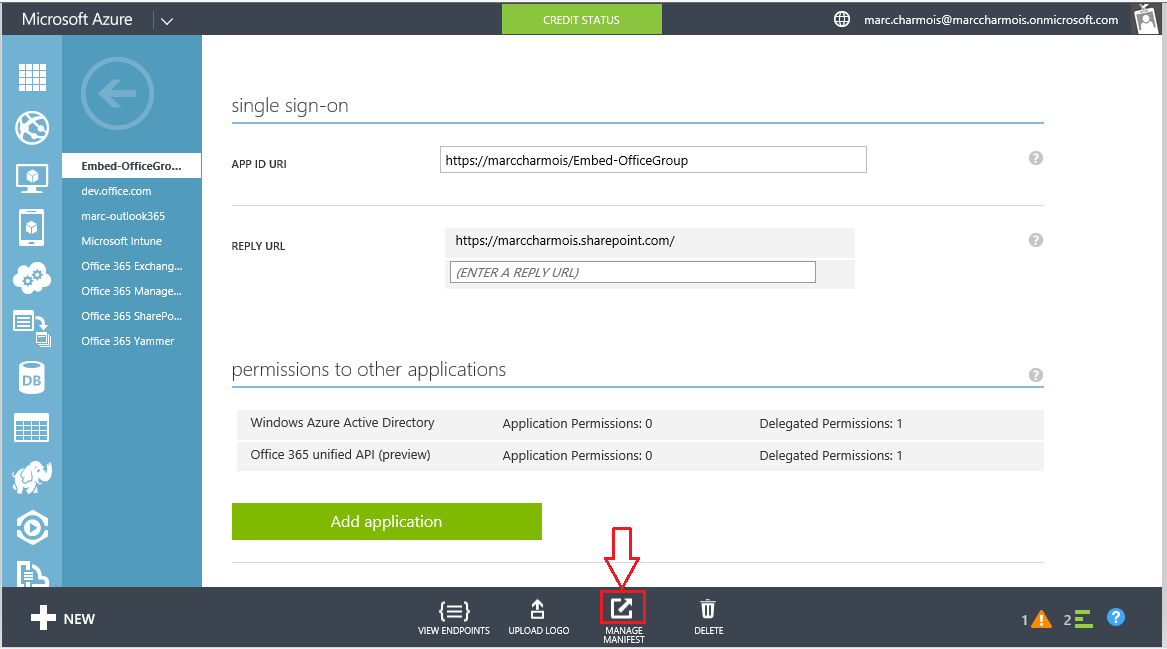Select Office 365 Yammer application

pos(127,341)
